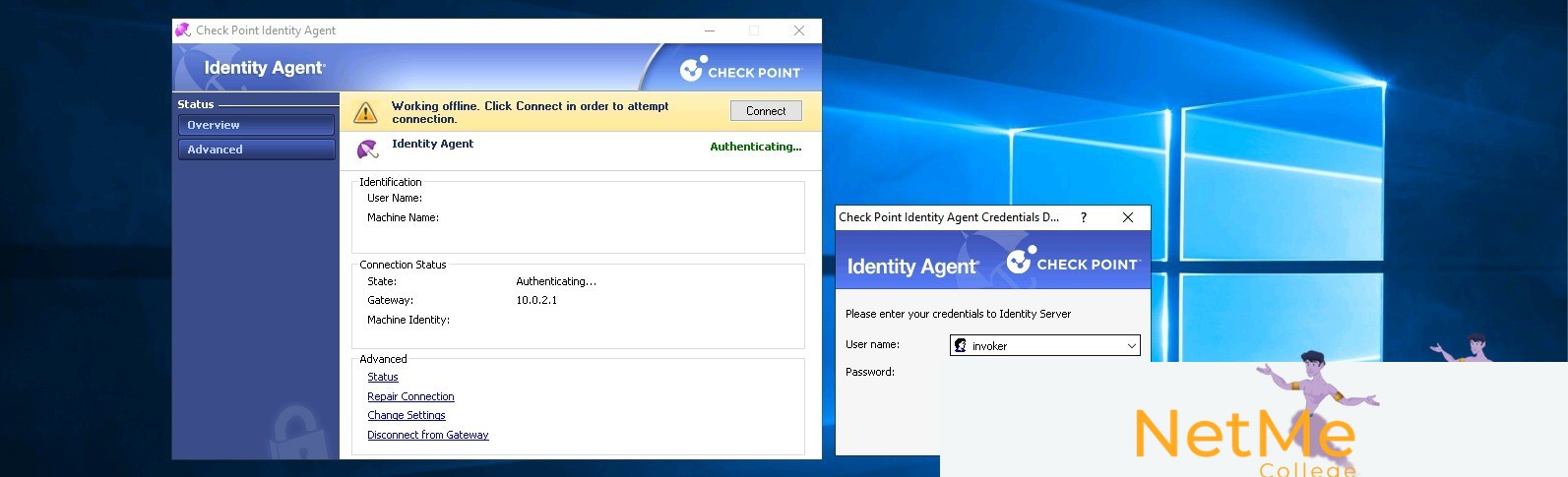Click the 'User Name:' label under Identification
The width and height of the screenshot is (1568, 477).
pyautogui.click(x=395, y=198)
